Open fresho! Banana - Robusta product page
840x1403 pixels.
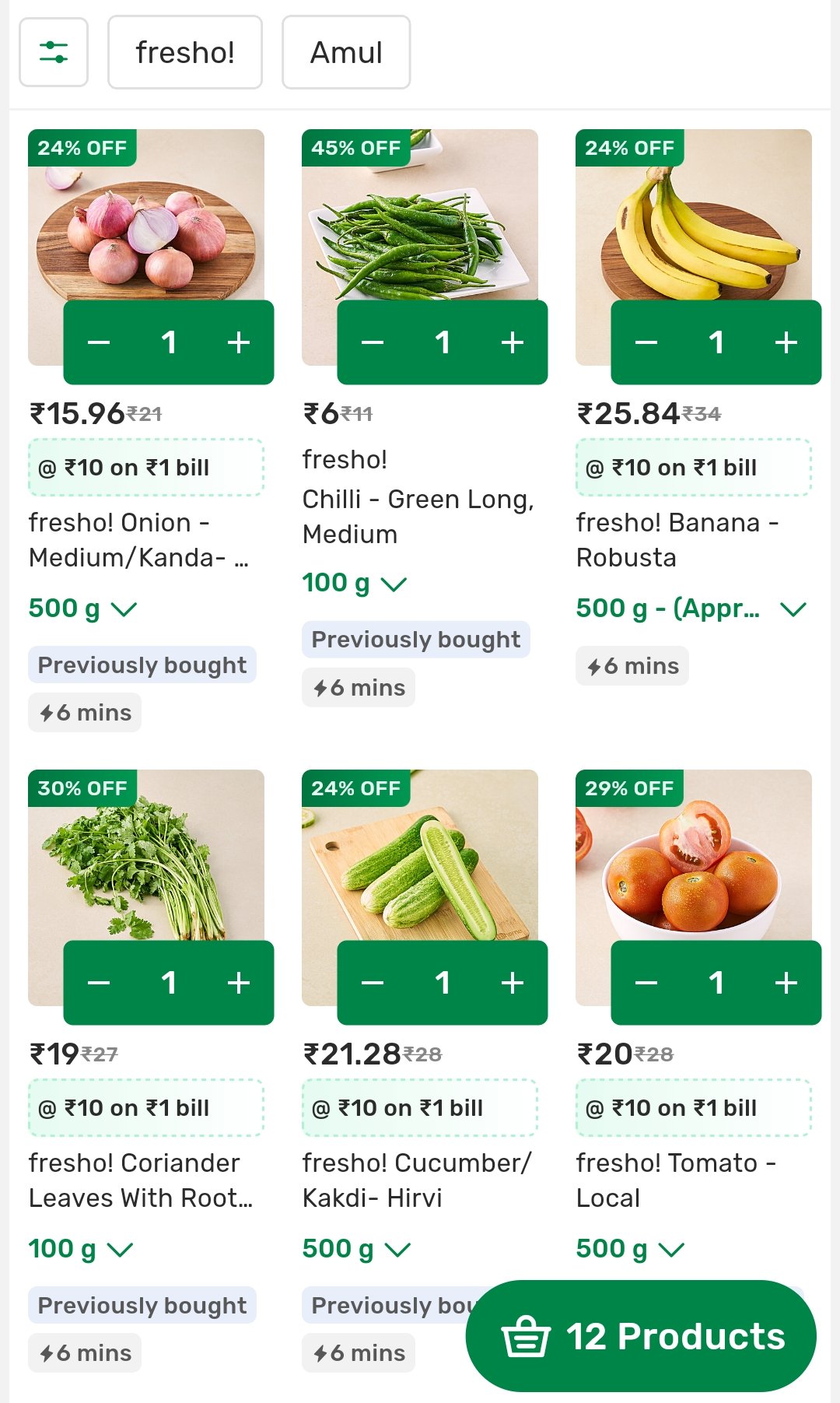pyautogui.click(x=677, y=540)
